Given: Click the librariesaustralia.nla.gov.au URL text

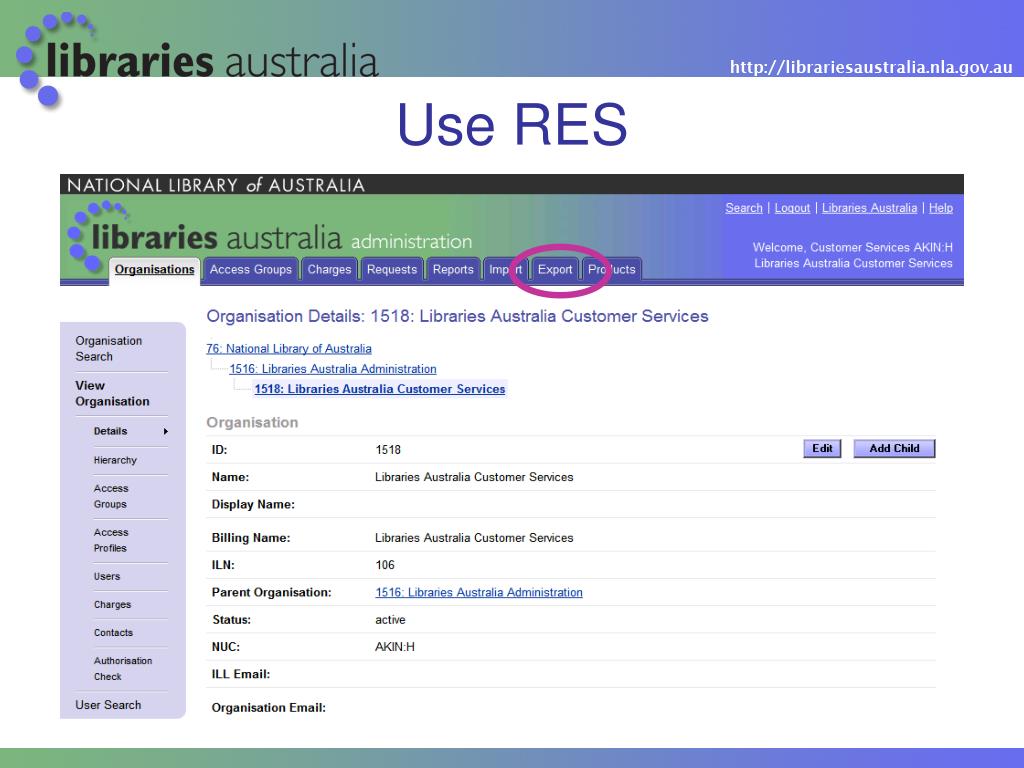Looking at the screenshot, I should pyautogui.click(x=871, y=67).
